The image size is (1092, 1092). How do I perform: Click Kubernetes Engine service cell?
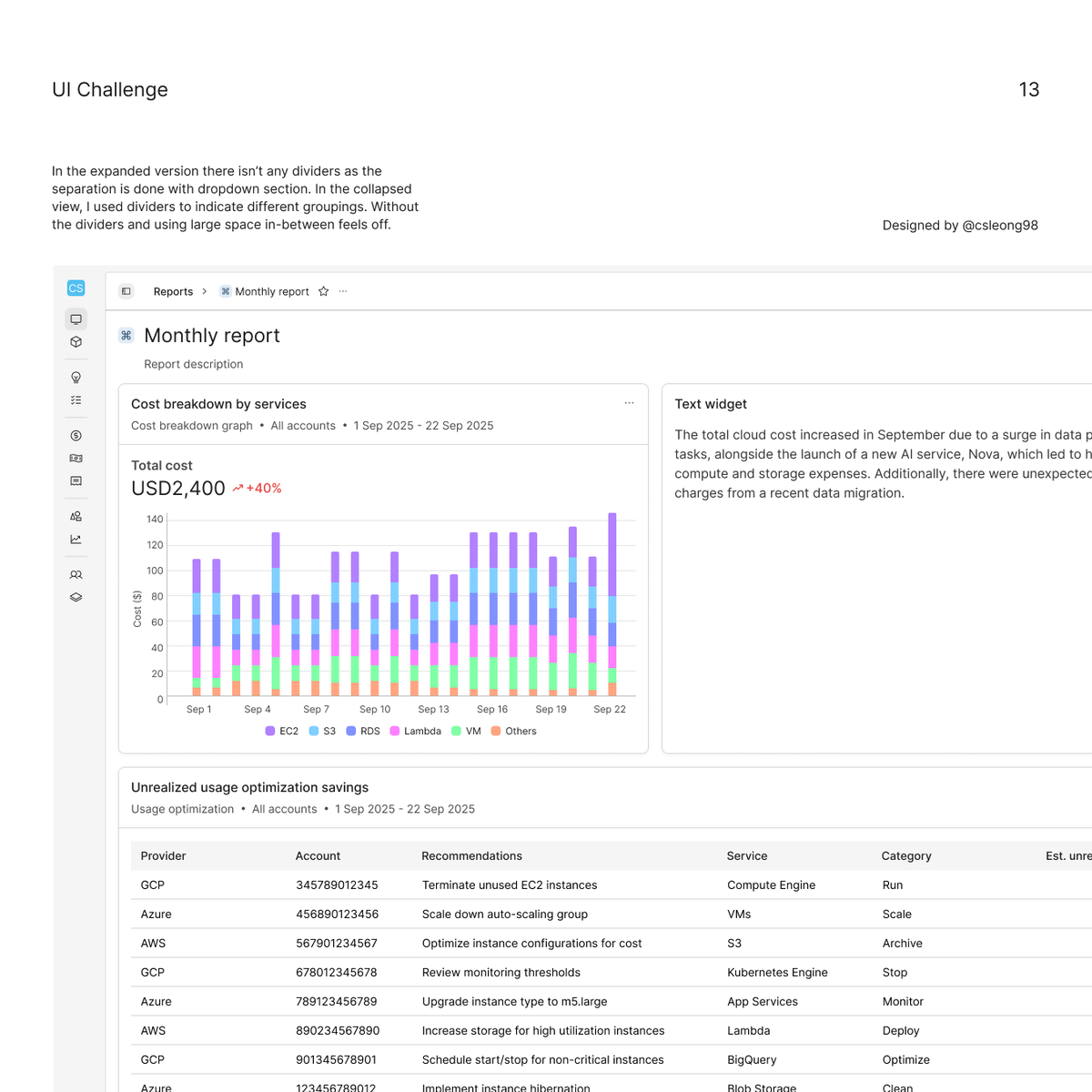point(778,973)
